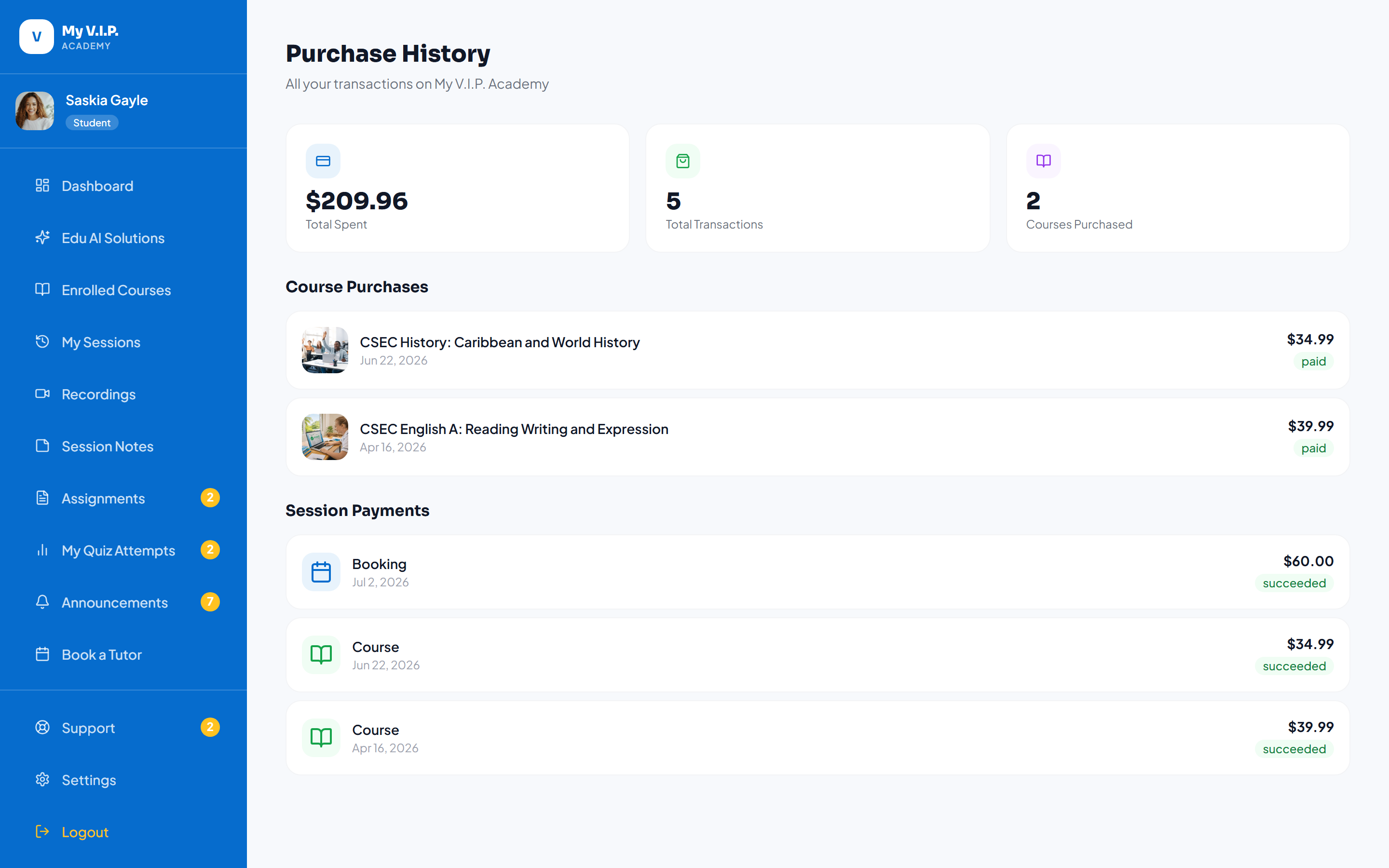Select the $209.96 total spent value
The width and height of the screenshot is (1389, 868).
pos(356,201)
